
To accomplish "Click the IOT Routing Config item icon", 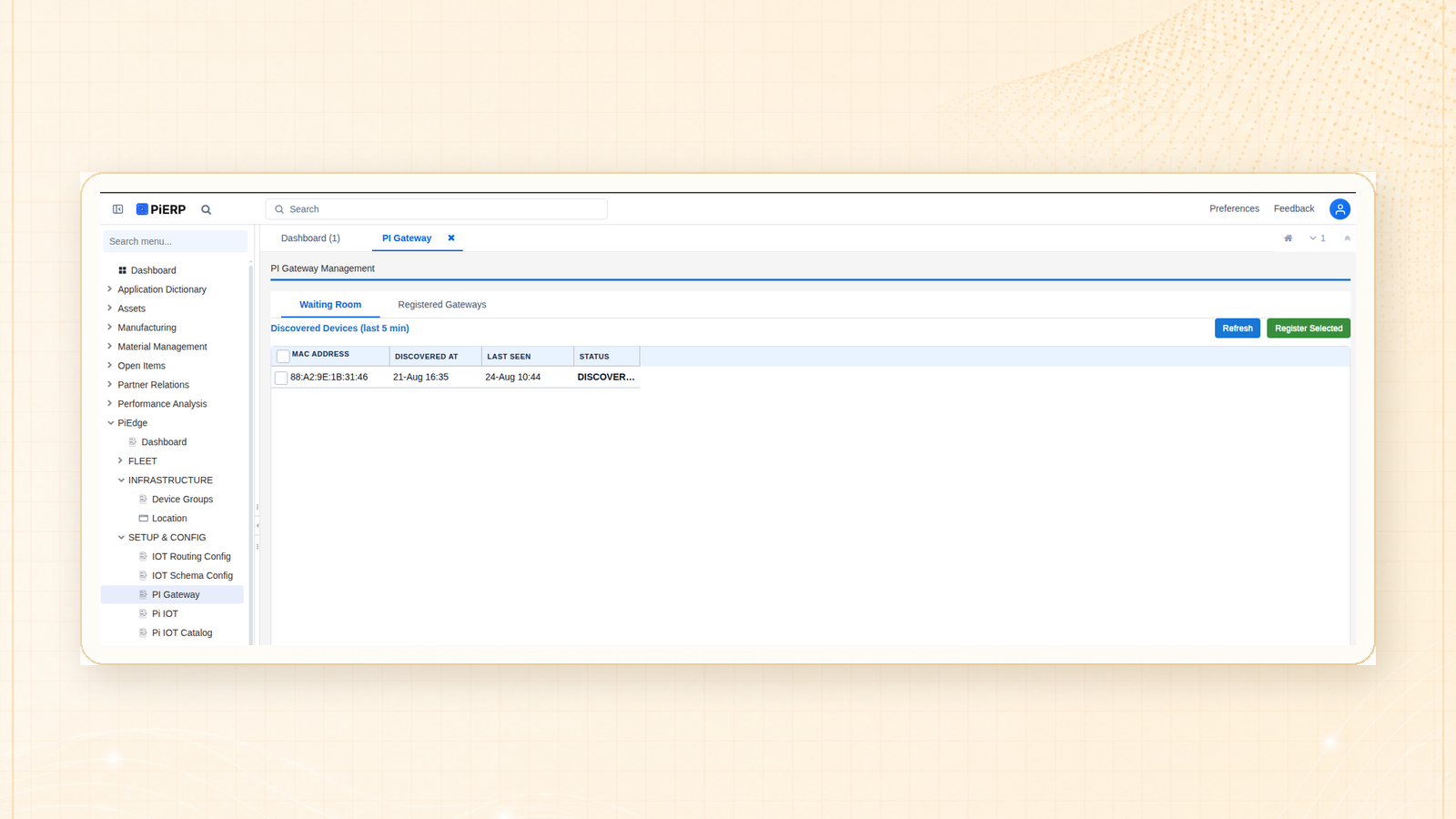I will 143,557.
